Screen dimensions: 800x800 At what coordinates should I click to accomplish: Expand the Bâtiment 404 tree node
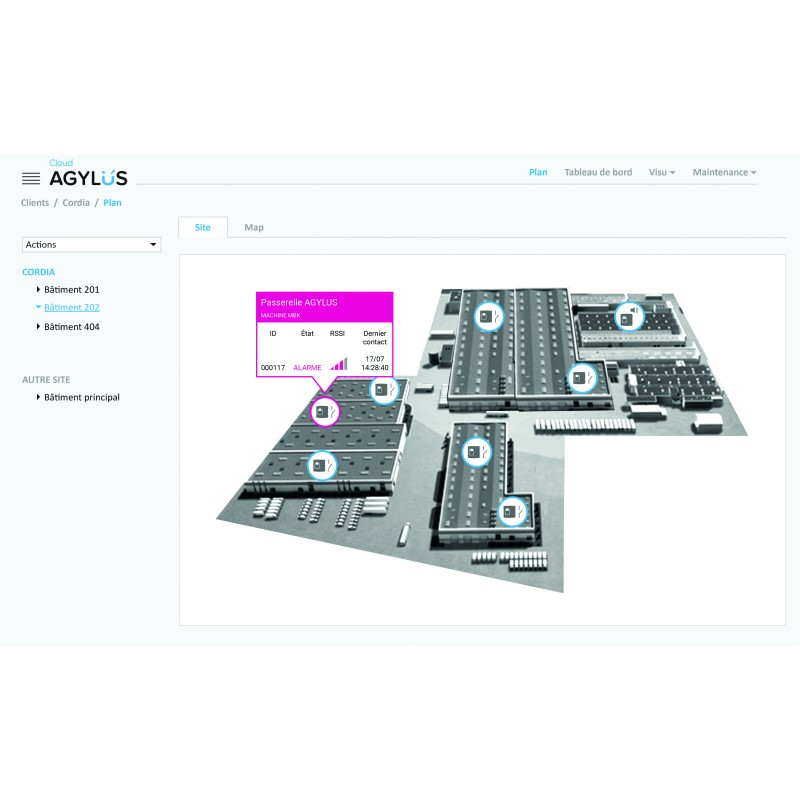point(39,326)
